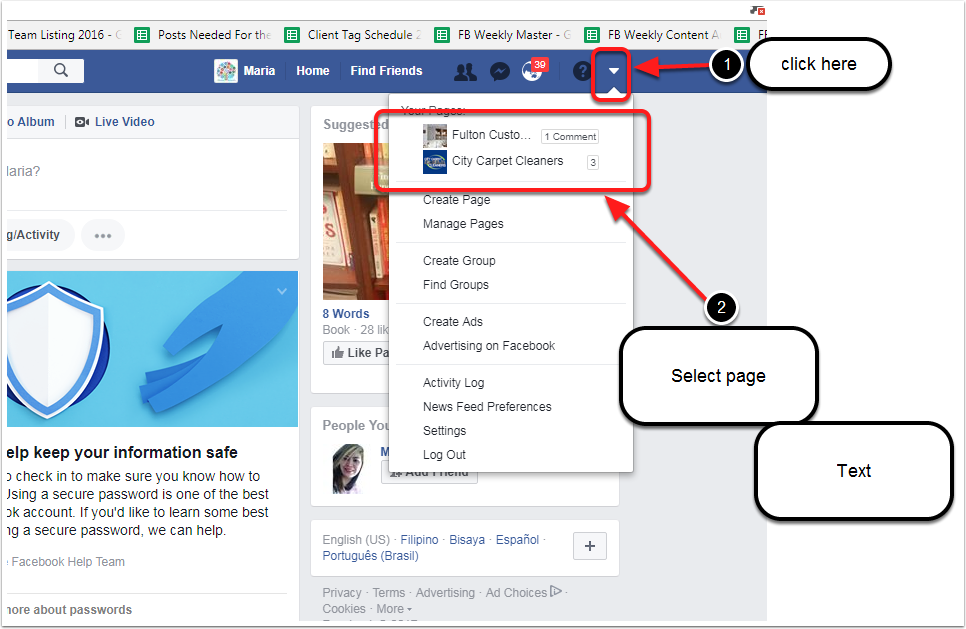Expand the security card chevron
This screenshot has width=966, height=629.
click(x=282, y=291)
